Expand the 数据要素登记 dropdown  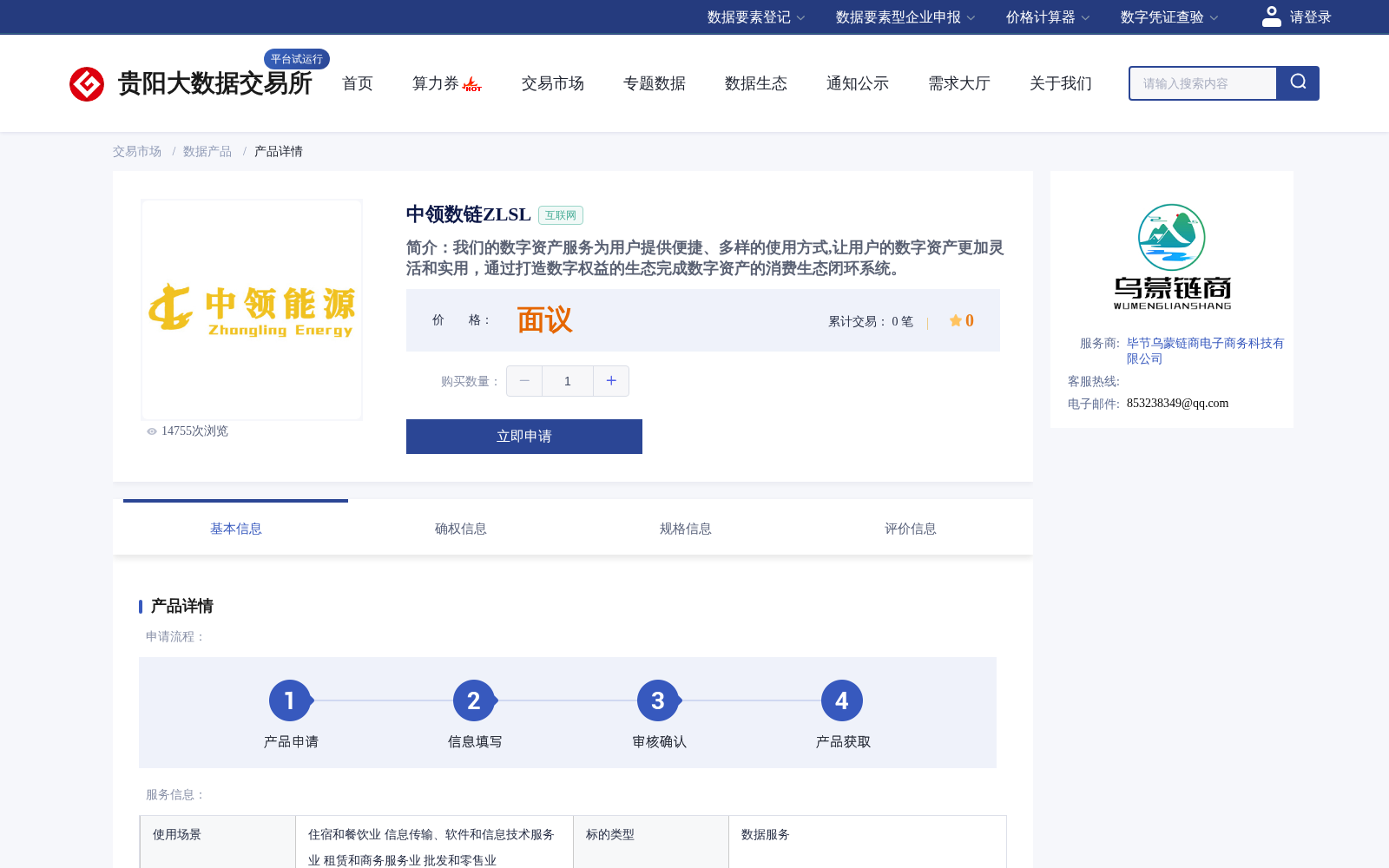[x=756, y=17]
